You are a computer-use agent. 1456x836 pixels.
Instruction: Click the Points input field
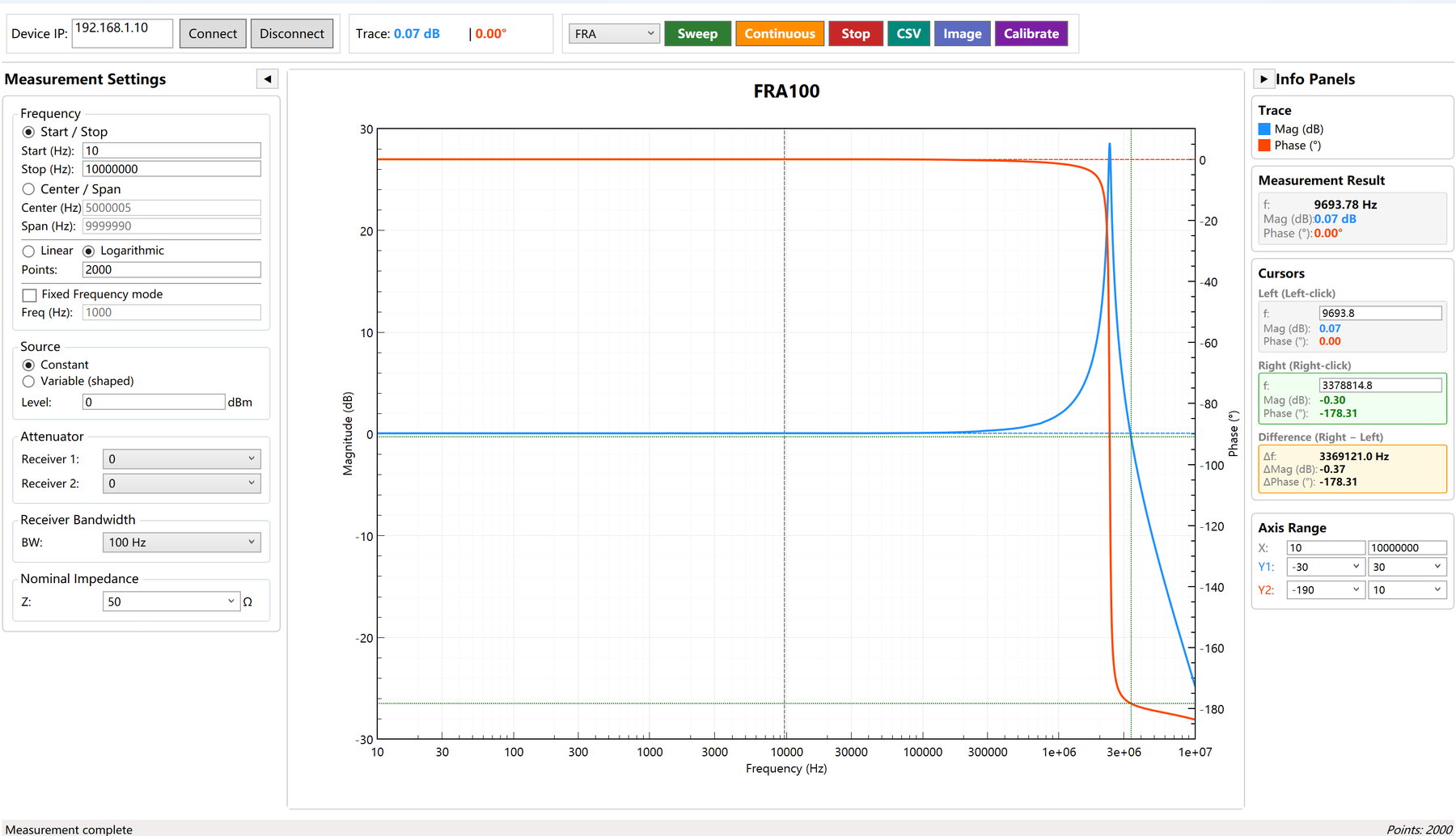[x=171, y=270]
